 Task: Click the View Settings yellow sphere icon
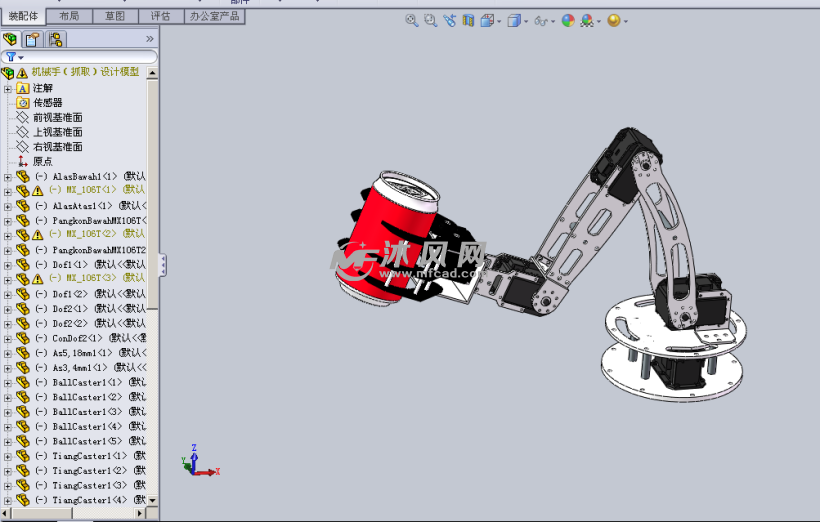(613, 20)
